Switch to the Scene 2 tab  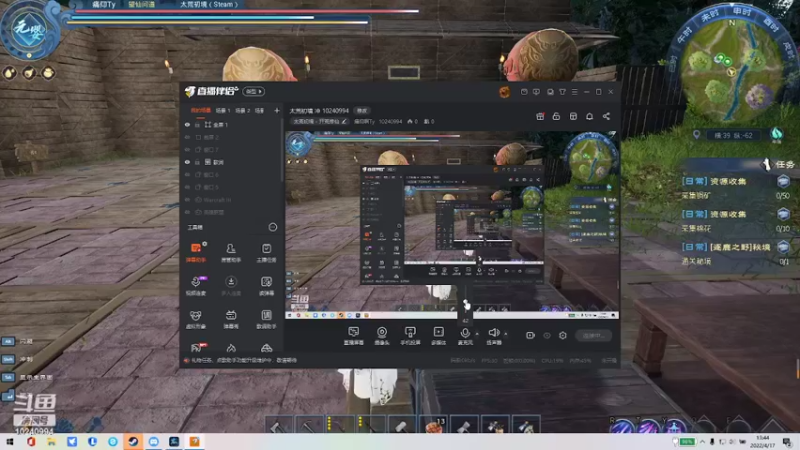(x=242, y=110)
